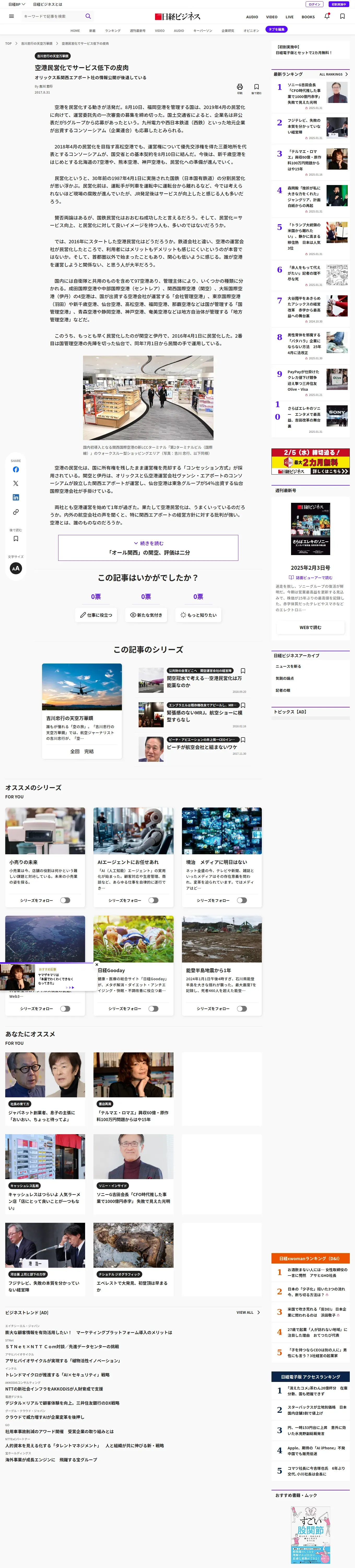Open LIVE in the header menu
The height and width of the screenshot is (1568, 355).
coord(289,17)
